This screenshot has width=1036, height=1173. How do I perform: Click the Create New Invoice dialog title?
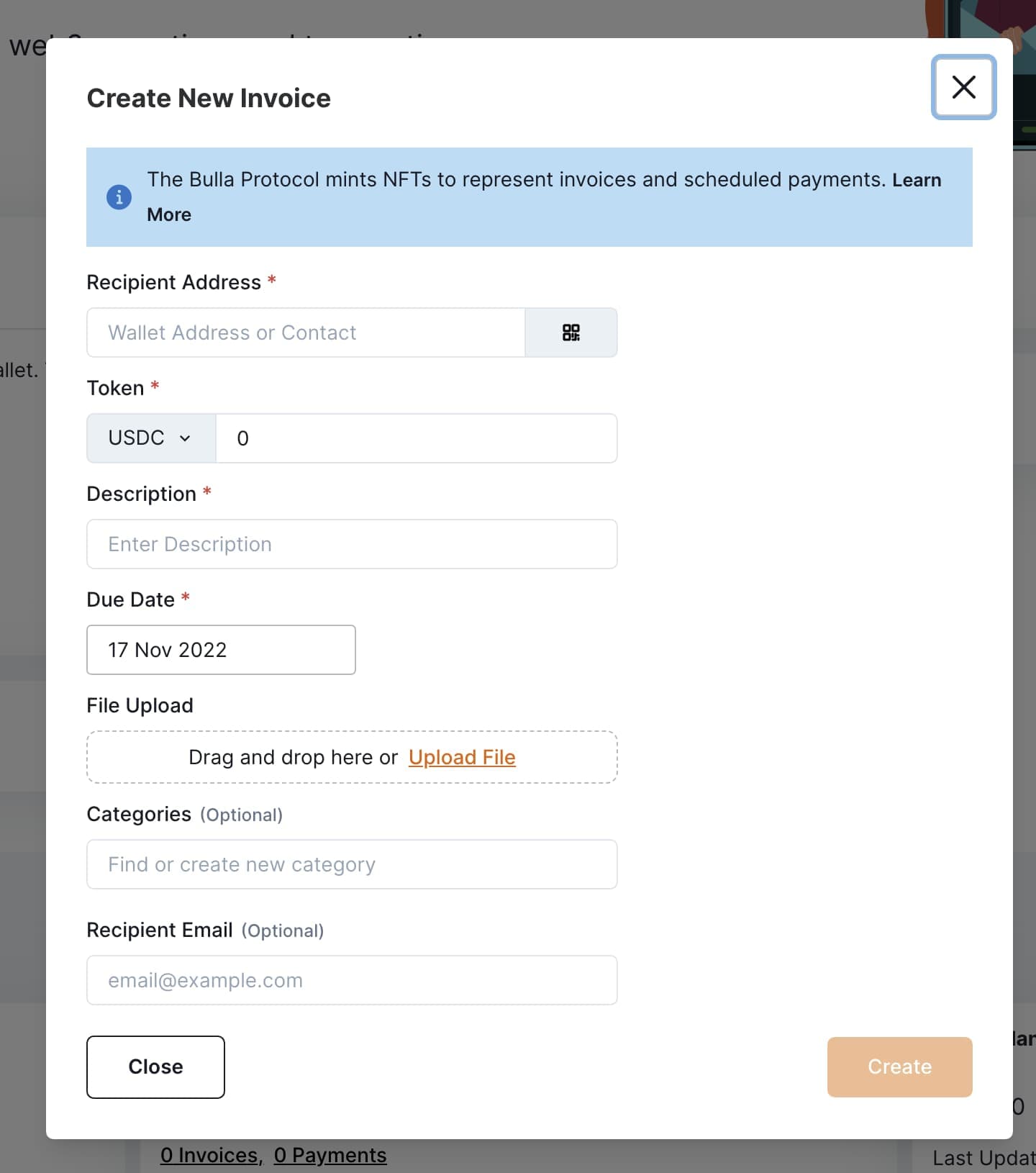point(209,98)
